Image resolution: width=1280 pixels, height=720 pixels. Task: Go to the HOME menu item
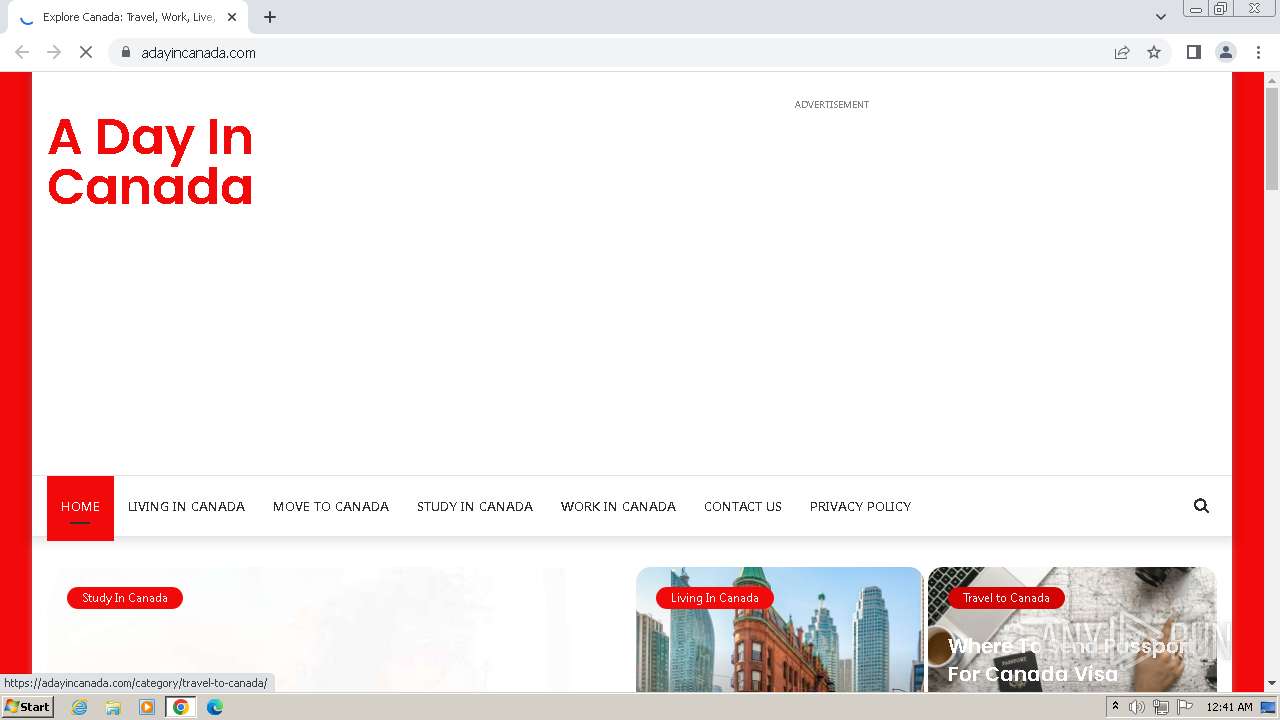(x=80, y=507)
